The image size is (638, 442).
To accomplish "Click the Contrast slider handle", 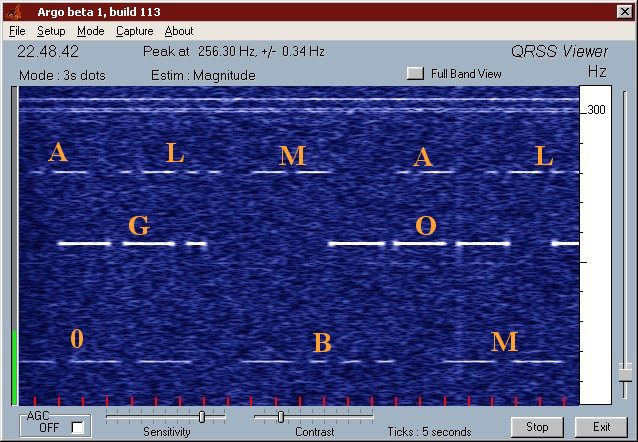I will [x=281, y=417].
